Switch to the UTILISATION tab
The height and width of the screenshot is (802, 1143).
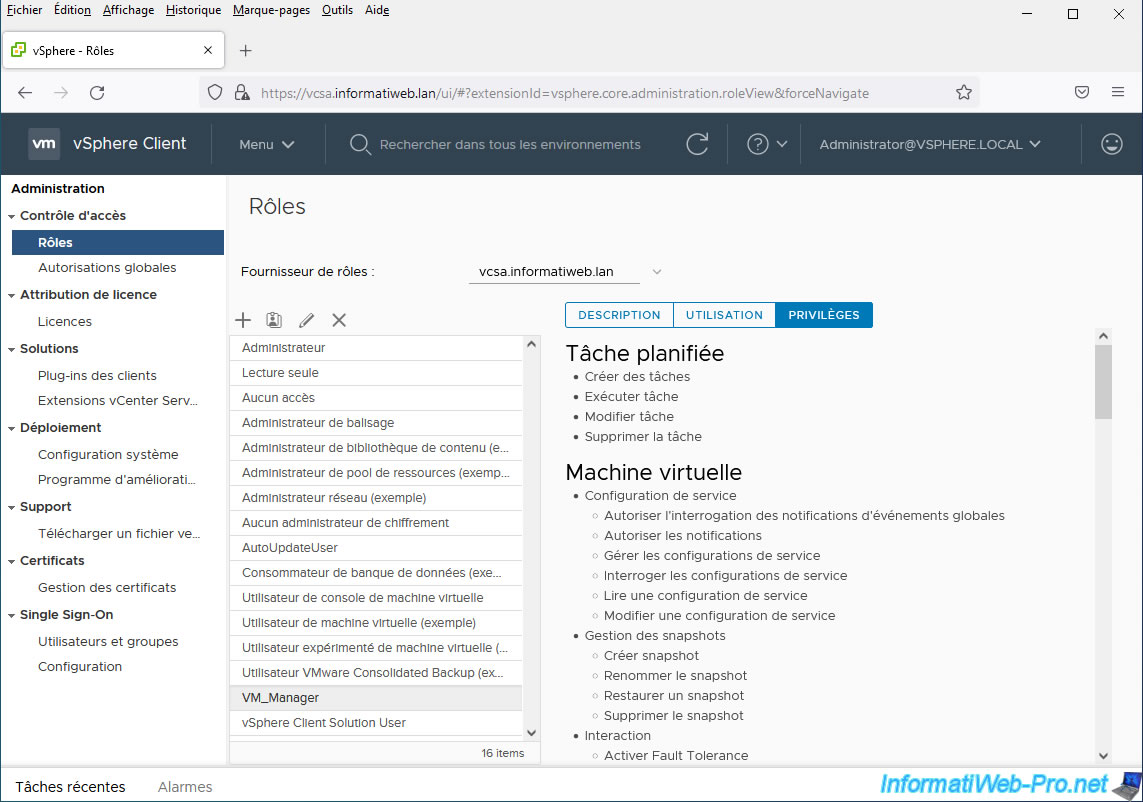(x=724, y=315)
